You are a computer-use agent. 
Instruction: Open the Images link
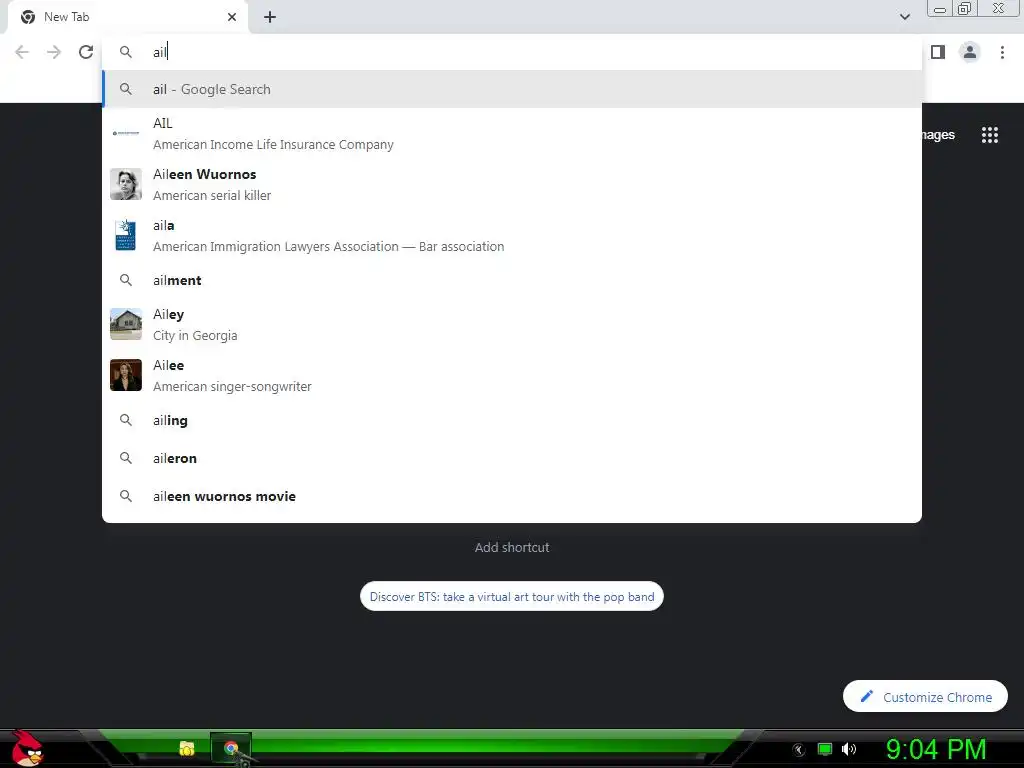938,135
